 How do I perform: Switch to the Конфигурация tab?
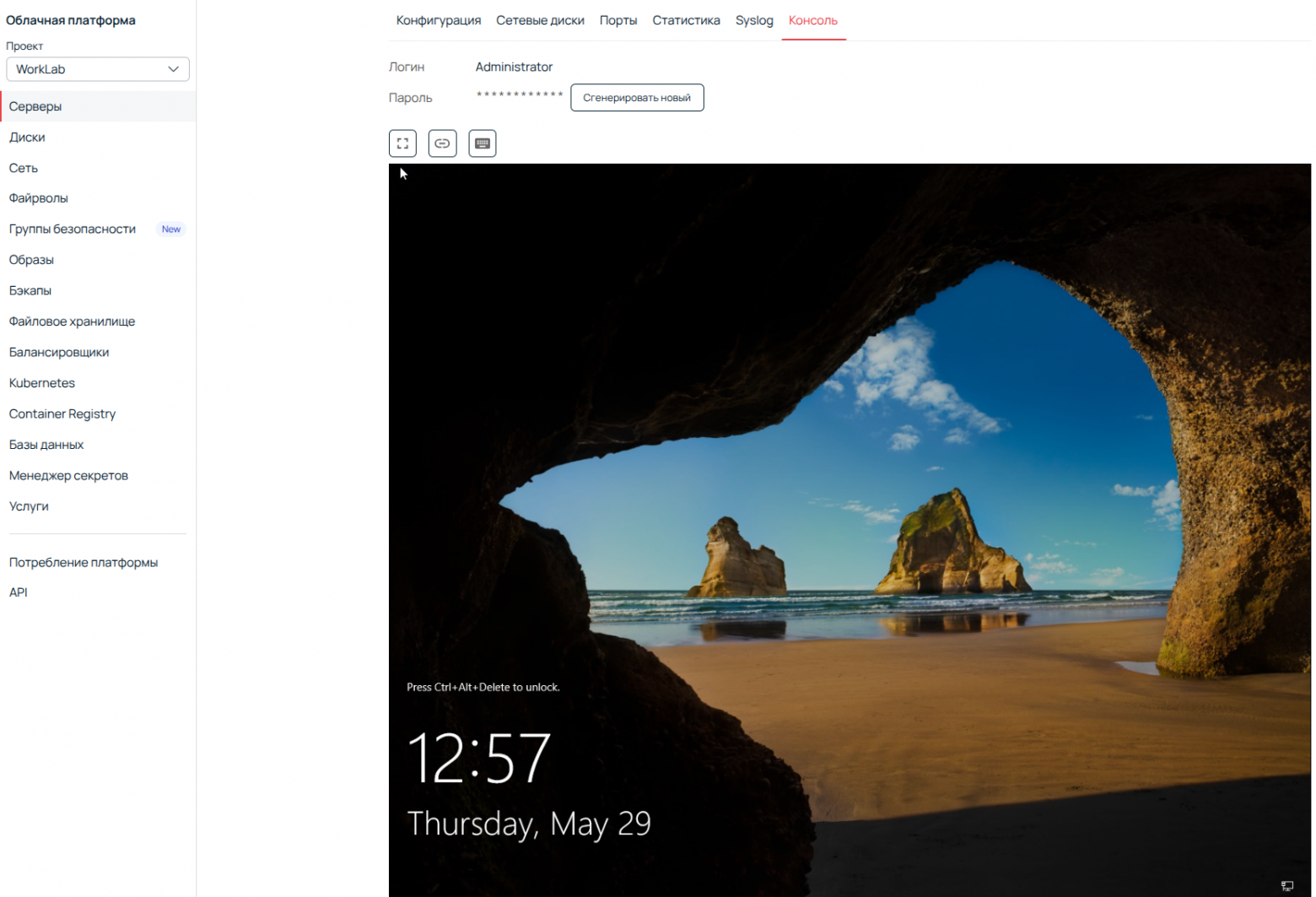[x=439, y=20]
